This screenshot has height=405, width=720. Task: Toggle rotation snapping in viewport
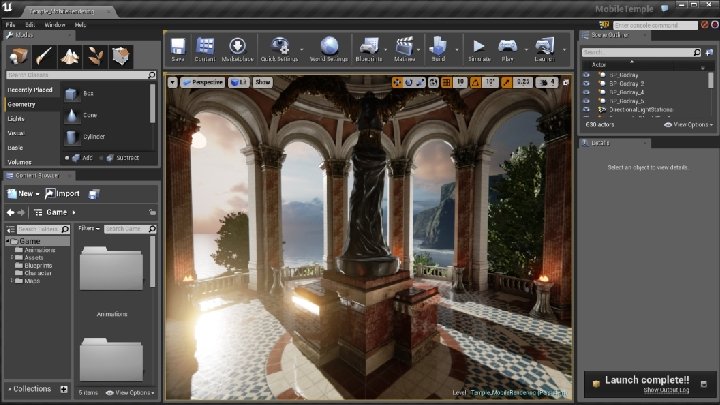[475, 82]
